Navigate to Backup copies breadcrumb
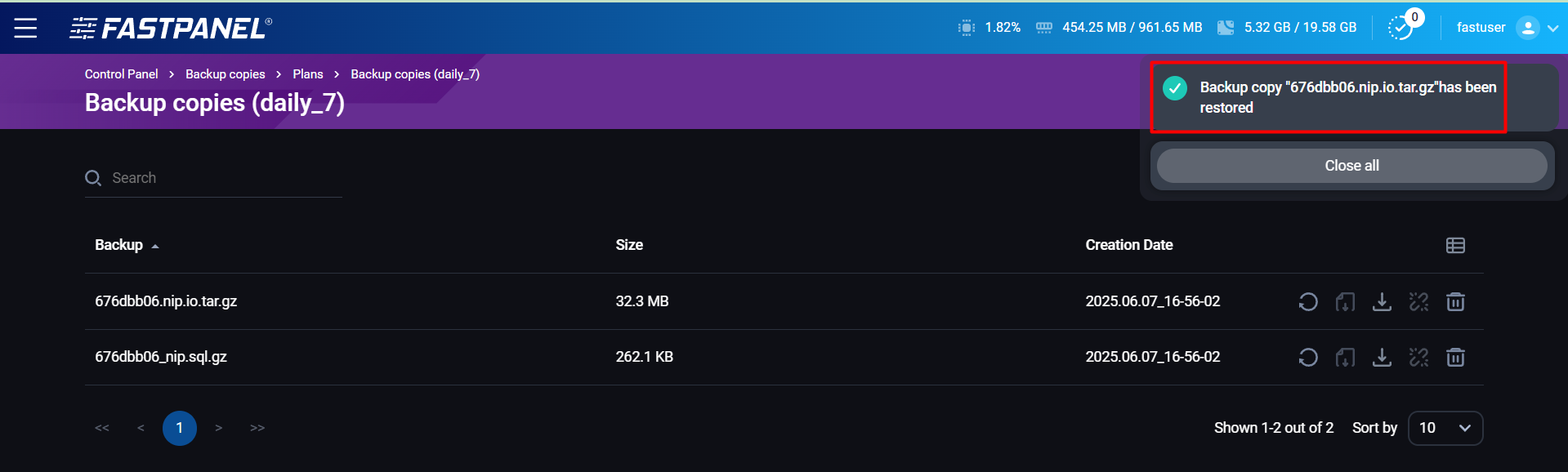Viewport: 1568px width, 472px height. pyautogui.click(x=225, y=74)
